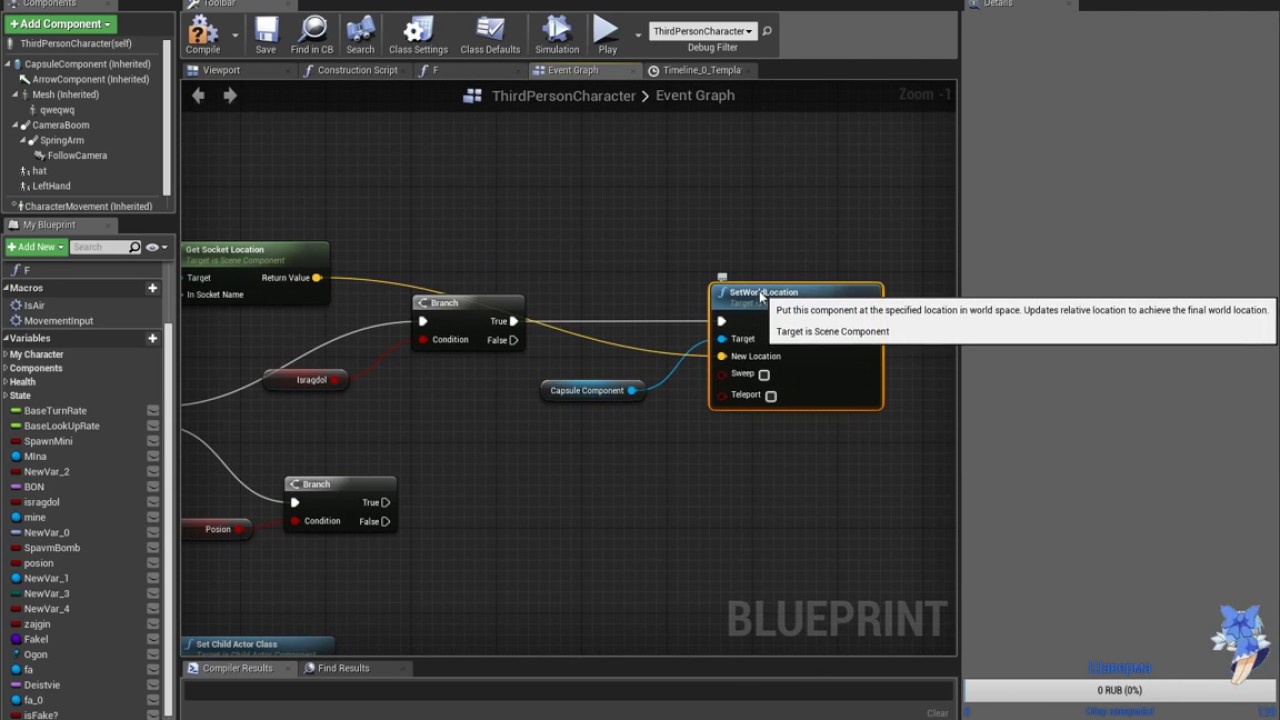Expand the Health variable category
Screen dimensions: 1280x720
5,382
